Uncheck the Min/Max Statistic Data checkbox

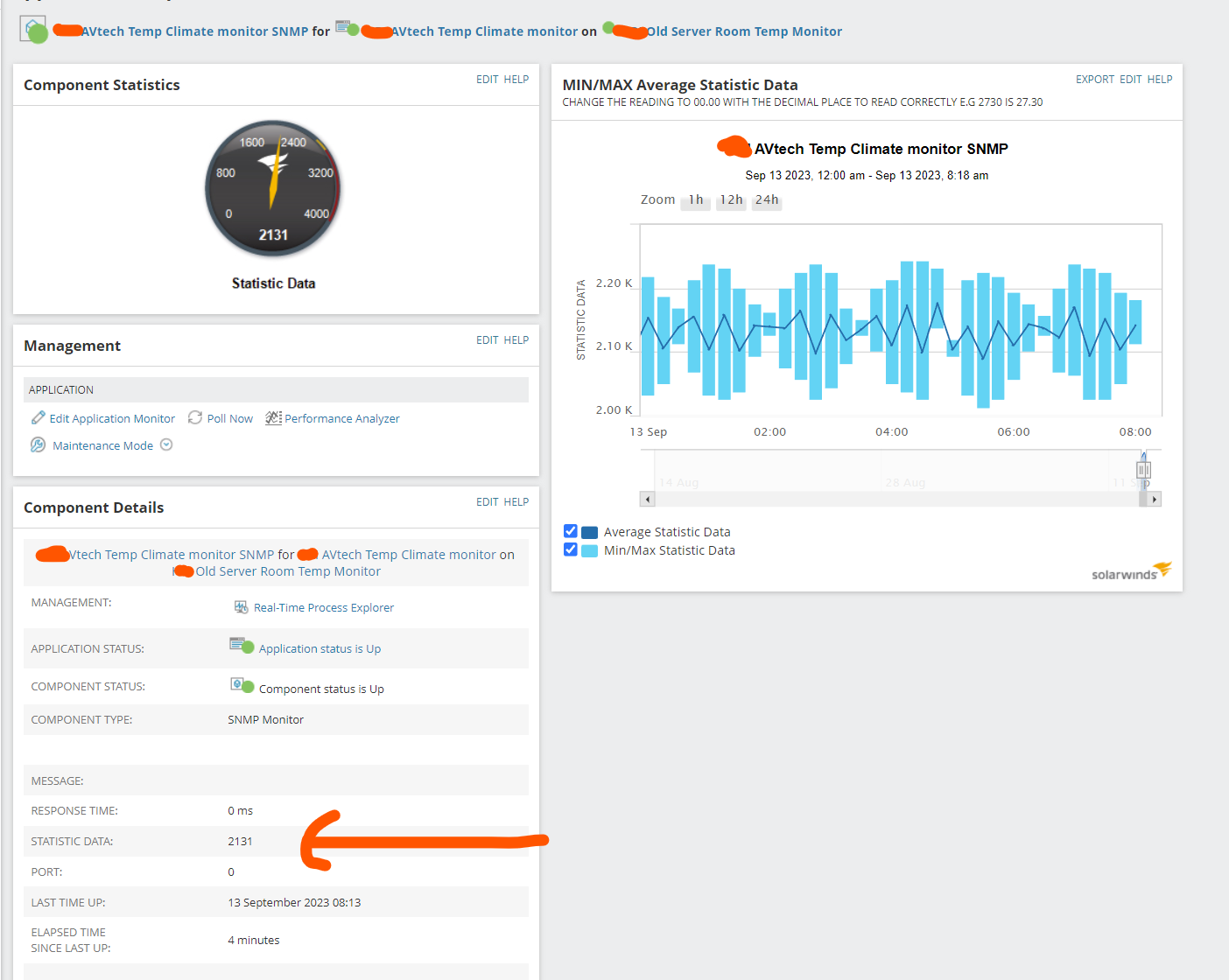pos(571,549)
